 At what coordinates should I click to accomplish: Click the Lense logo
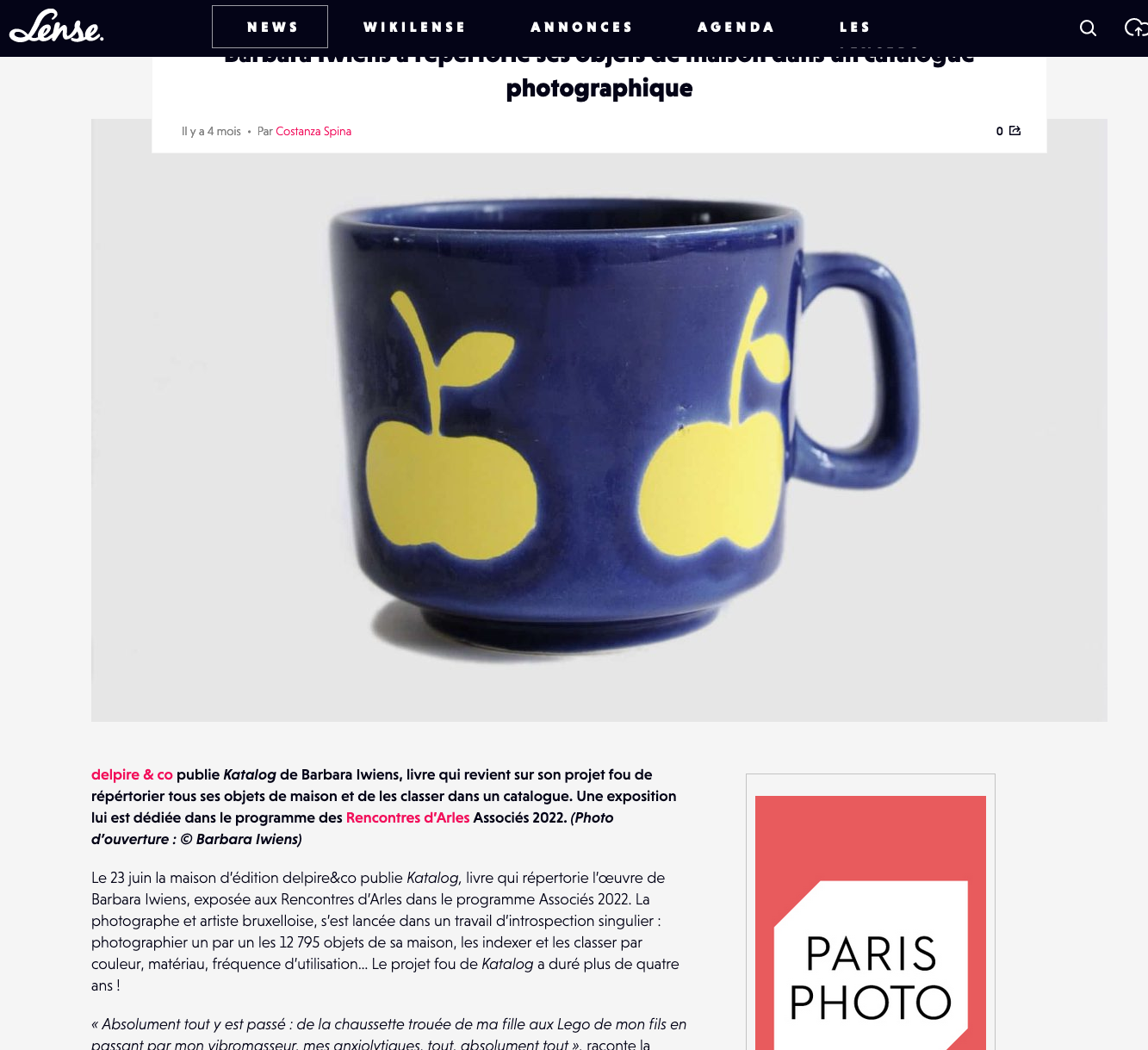[56, 27]
